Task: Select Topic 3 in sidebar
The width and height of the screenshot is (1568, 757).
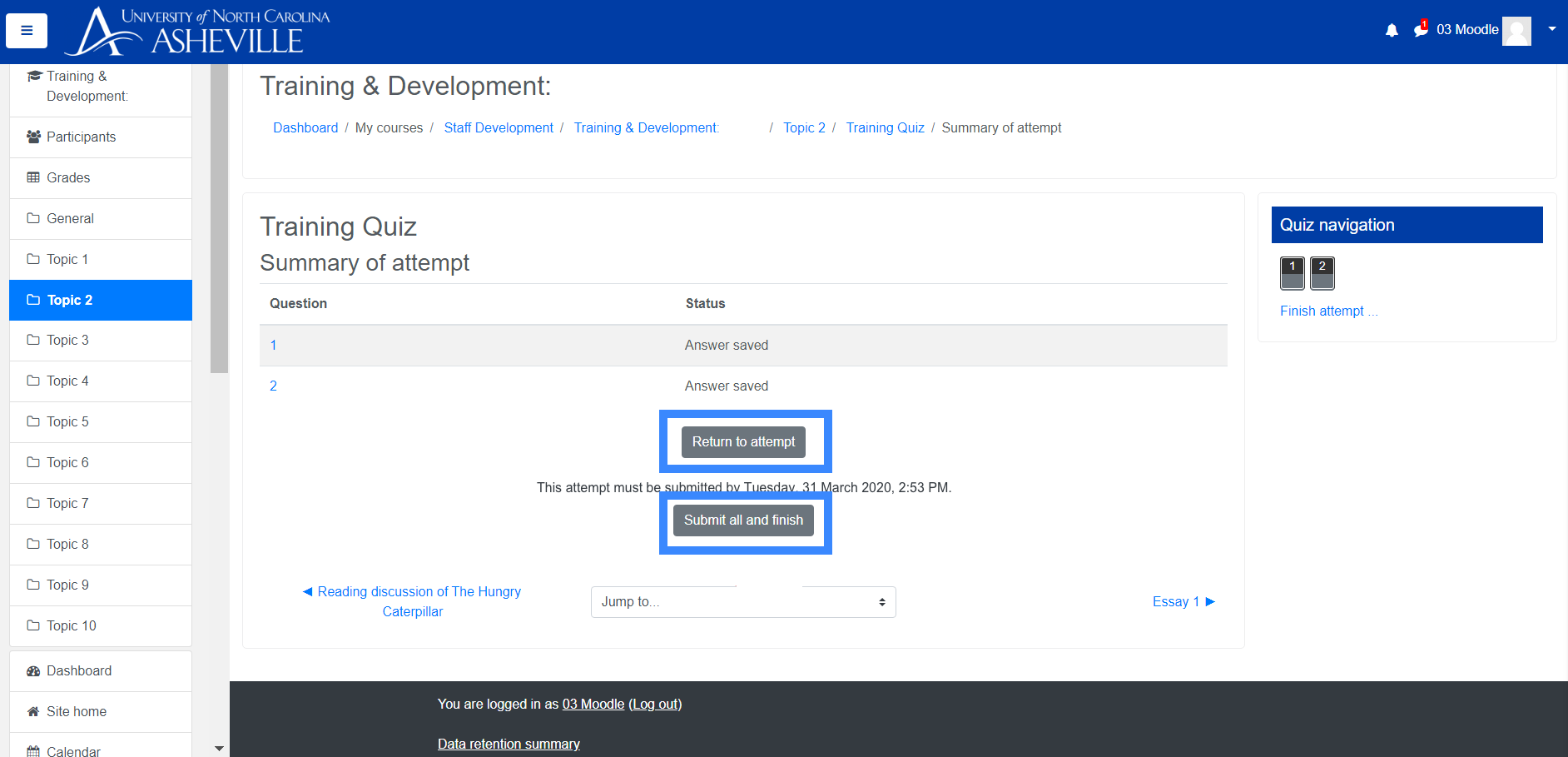Action: (67, 341)
